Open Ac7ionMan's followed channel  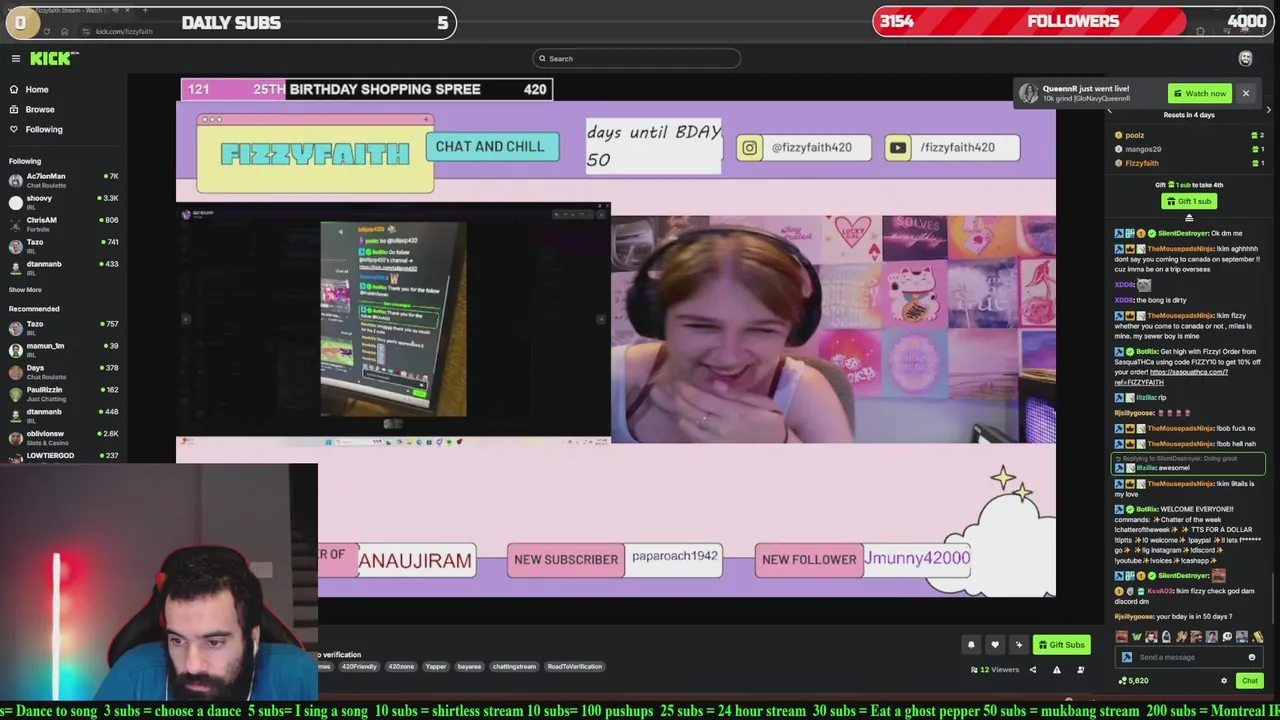(x=64, y=180)
